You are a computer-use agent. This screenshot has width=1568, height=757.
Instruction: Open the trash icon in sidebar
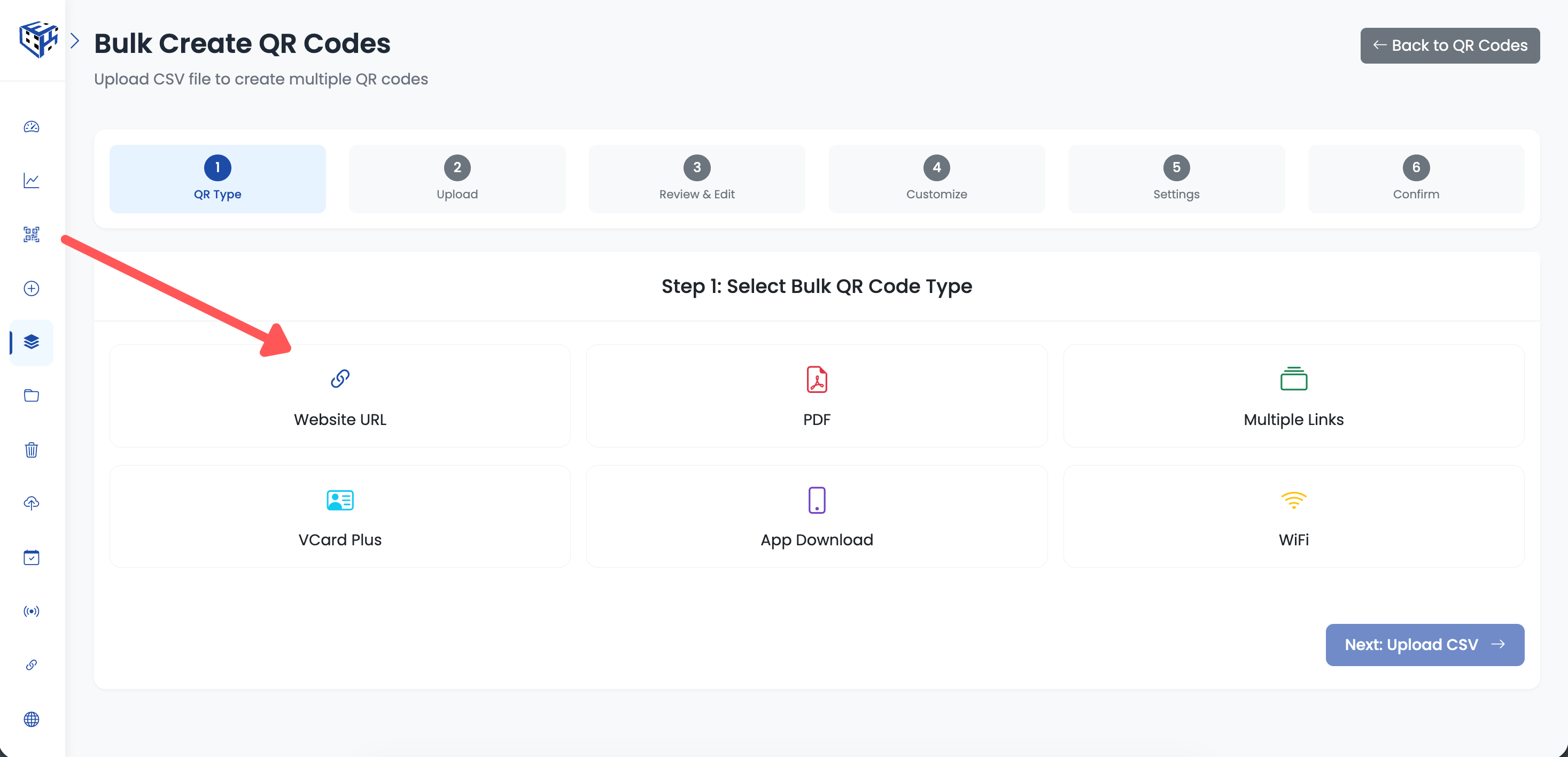(x=31, y=450)
